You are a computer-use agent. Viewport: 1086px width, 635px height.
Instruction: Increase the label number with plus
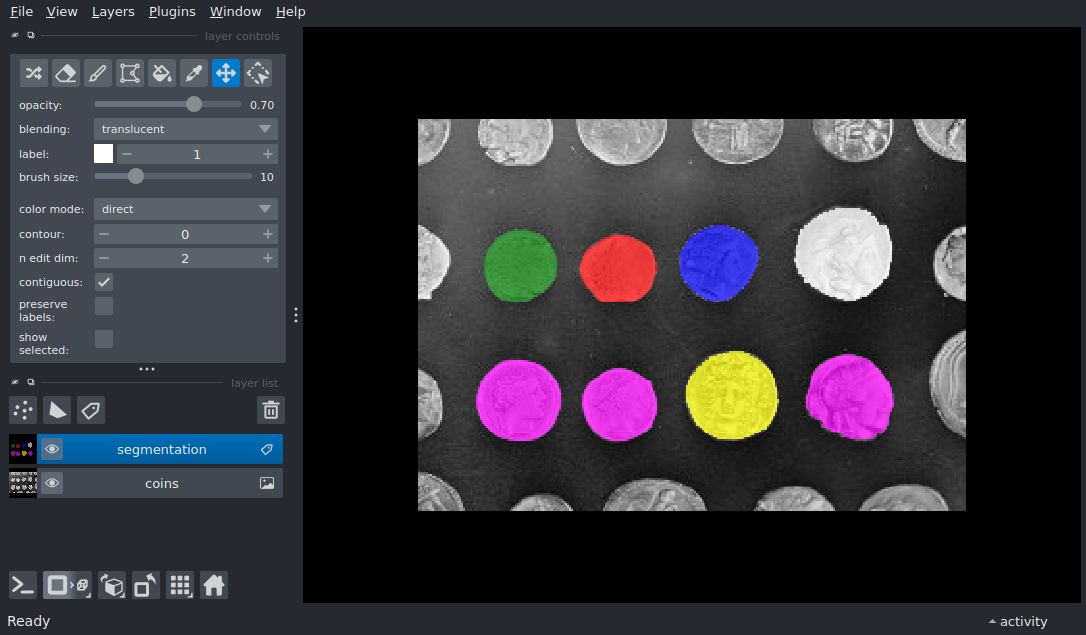pos(267,154)
